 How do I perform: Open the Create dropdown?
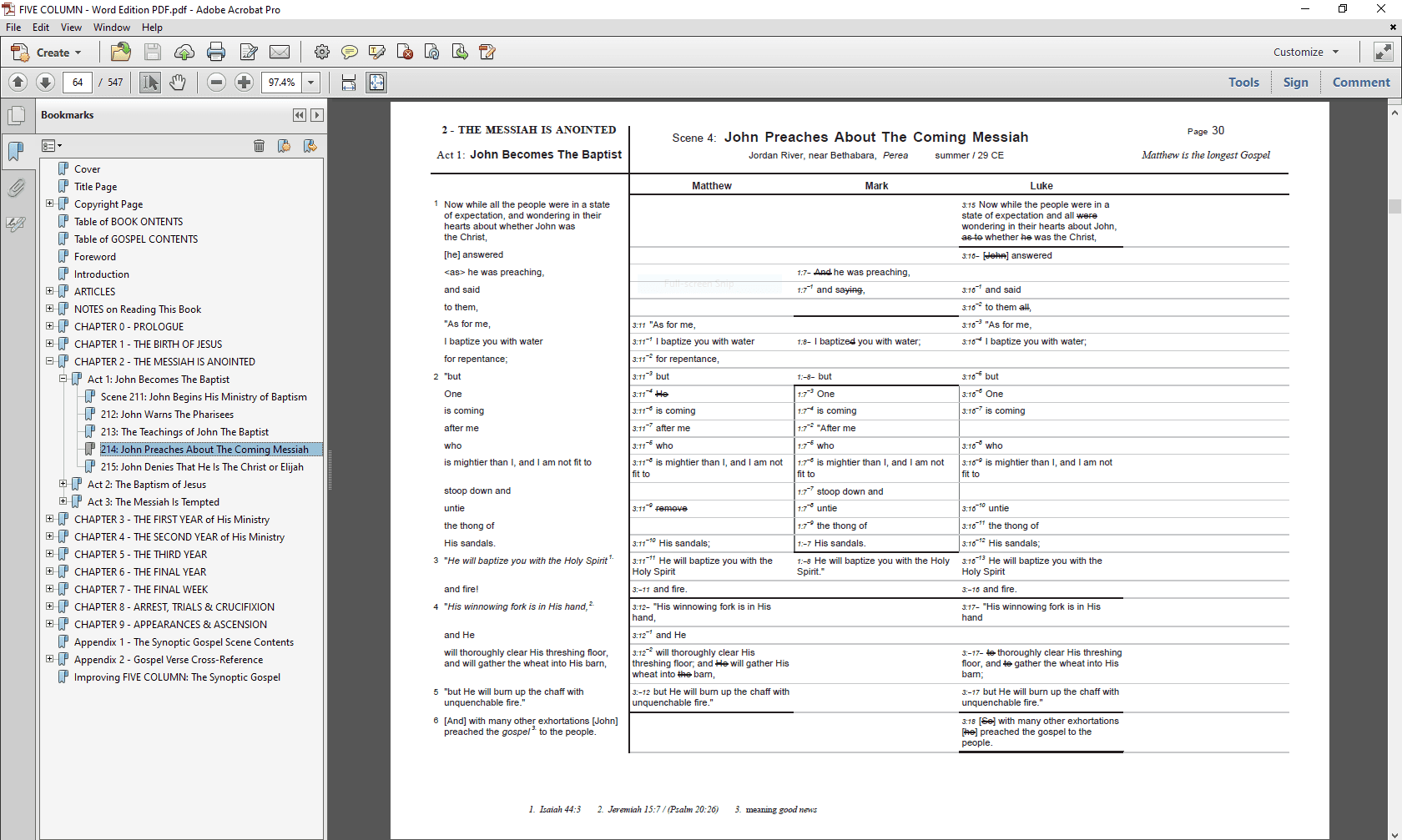click(x=47, y=52)
